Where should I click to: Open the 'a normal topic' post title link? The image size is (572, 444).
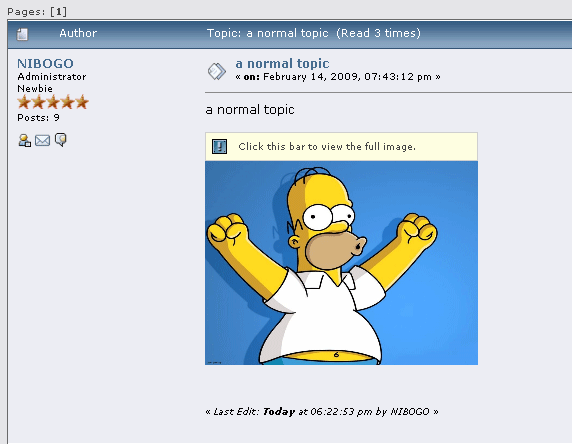[x=282, y=63]
